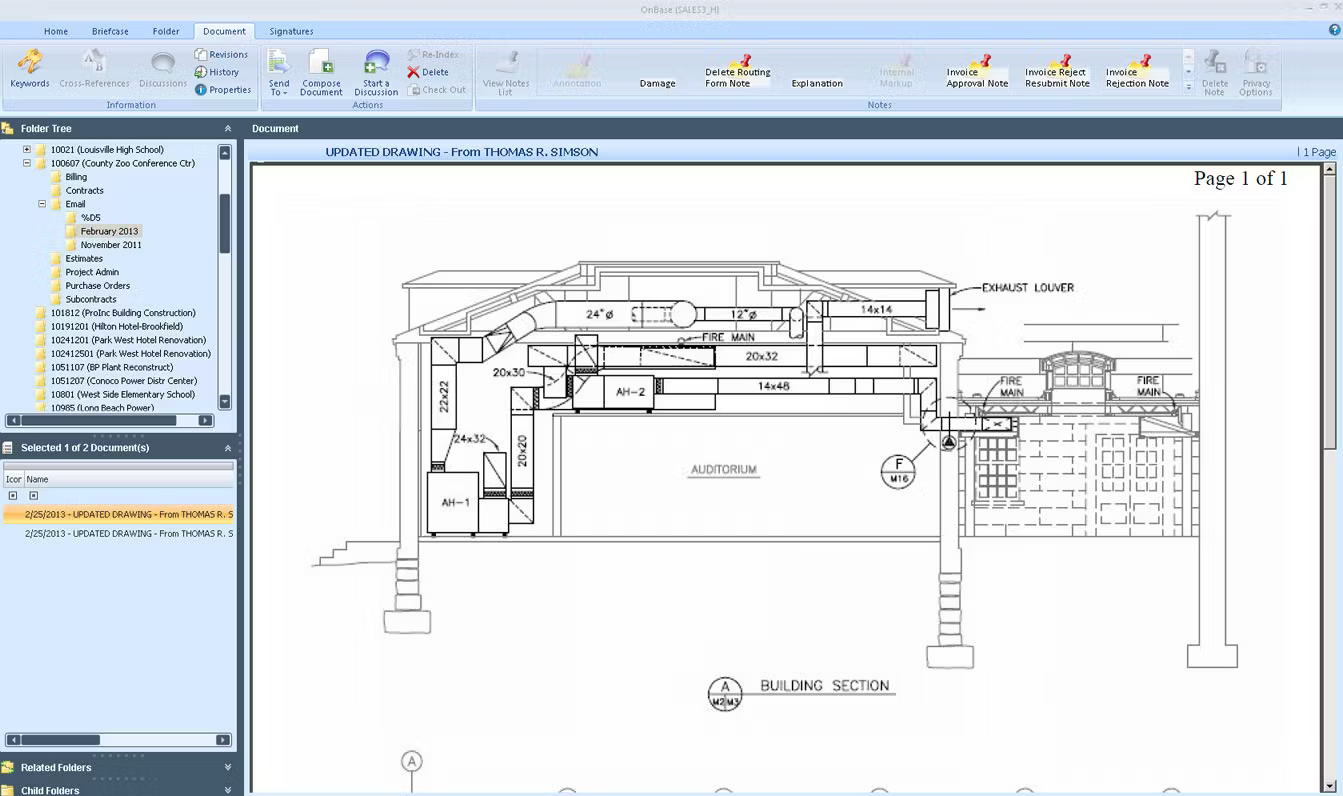Add an Invoice Reject Resubmit Note
The height and width of the screenshot is (796, 1343).
tap(1054, 68)
